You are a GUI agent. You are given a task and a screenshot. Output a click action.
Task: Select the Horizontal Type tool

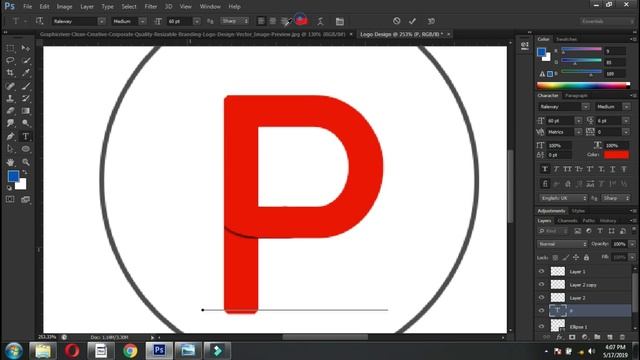[x=26, y=136]
